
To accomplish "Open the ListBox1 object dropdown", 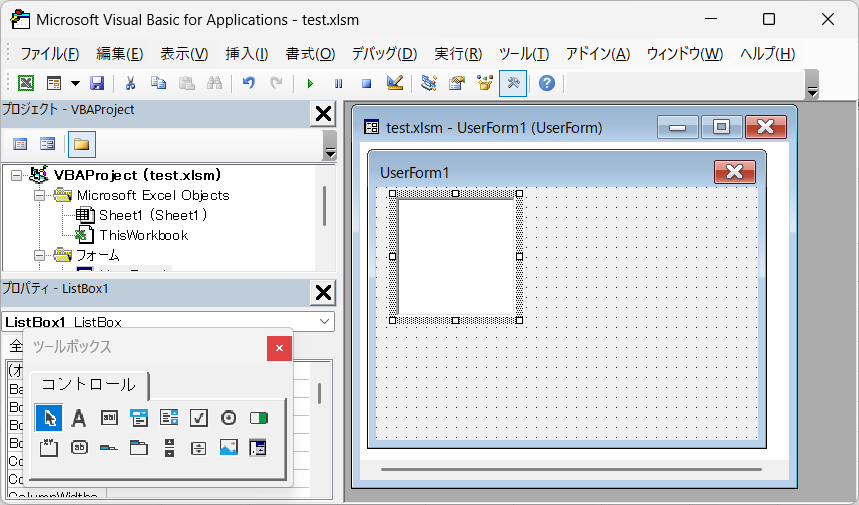I will pyautogui.click(x=324, y=322).
